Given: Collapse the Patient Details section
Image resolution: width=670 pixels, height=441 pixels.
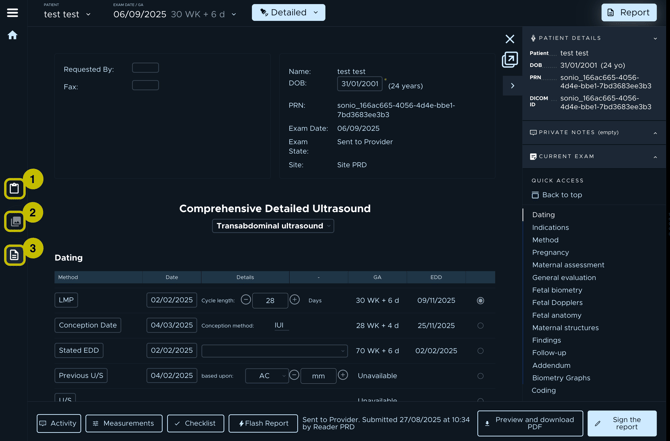Looking at the screenshot, I should (655, 38).
